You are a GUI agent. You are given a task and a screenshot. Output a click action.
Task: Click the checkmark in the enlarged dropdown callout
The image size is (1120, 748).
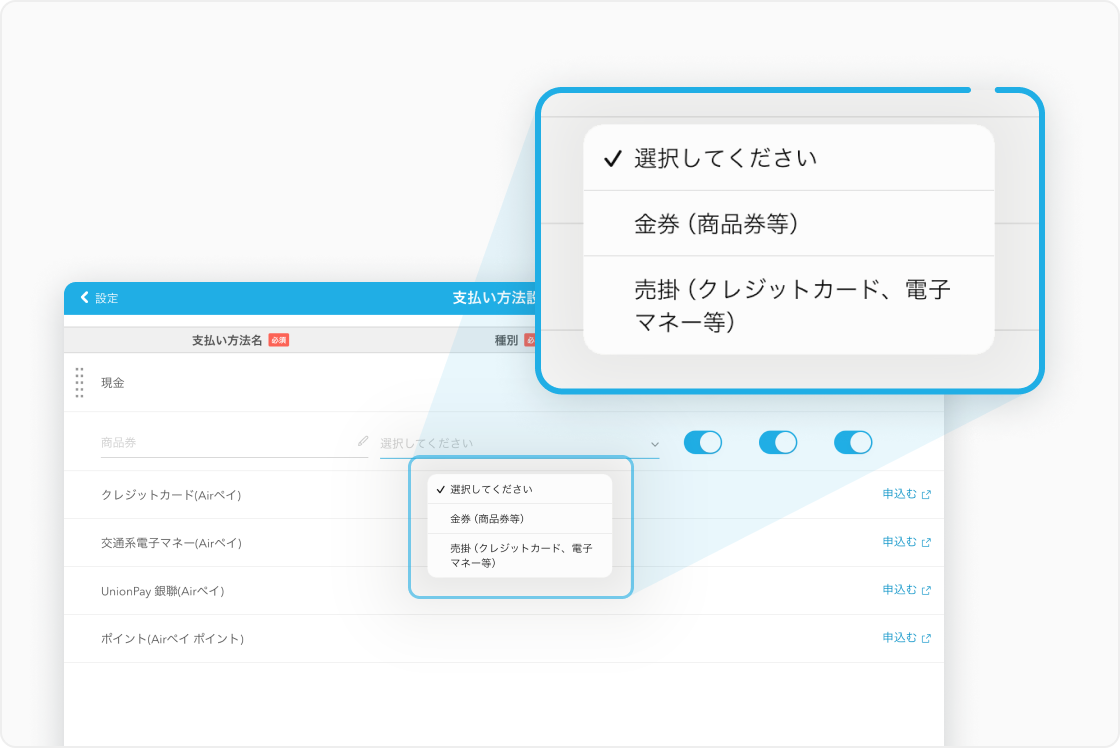[x=613, y=159]
